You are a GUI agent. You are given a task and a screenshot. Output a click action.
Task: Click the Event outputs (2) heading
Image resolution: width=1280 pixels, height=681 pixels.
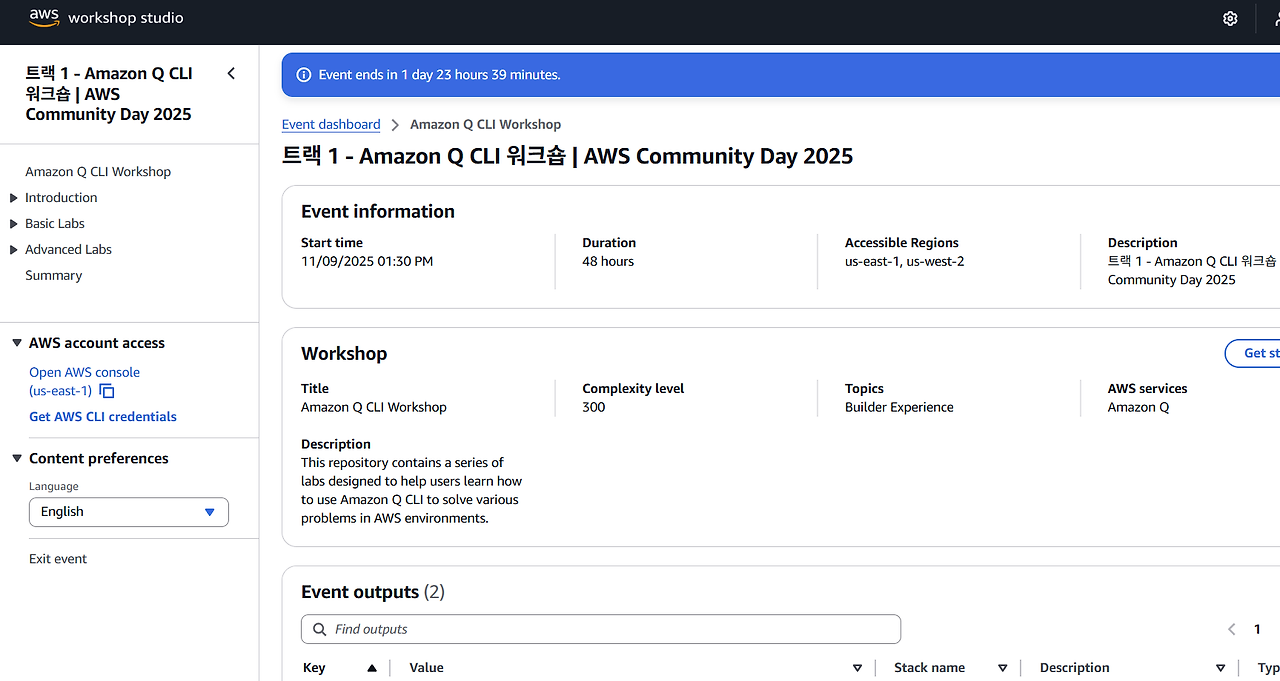[373, 592]
